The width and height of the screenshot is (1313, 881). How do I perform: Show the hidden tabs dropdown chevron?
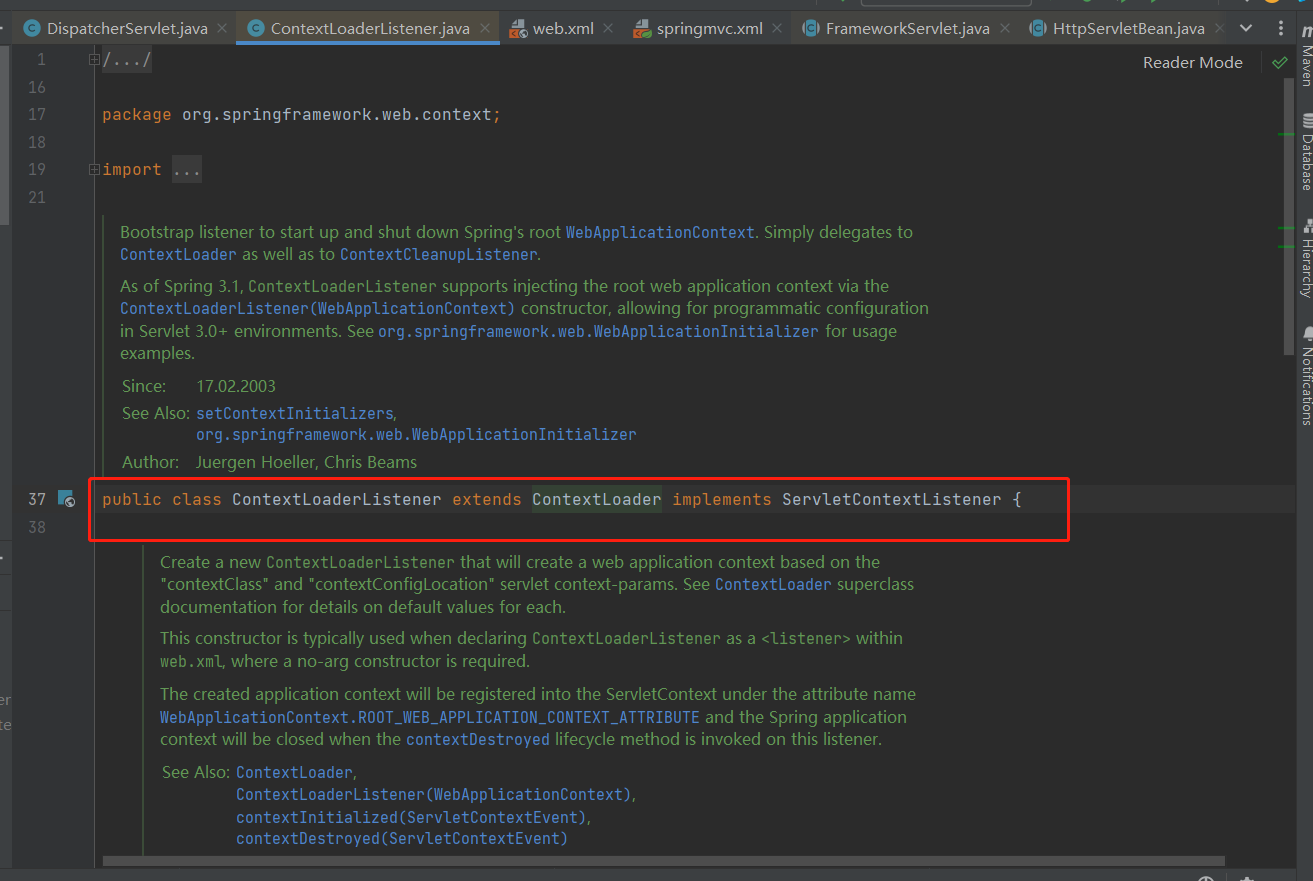(x=1246, y=28)
